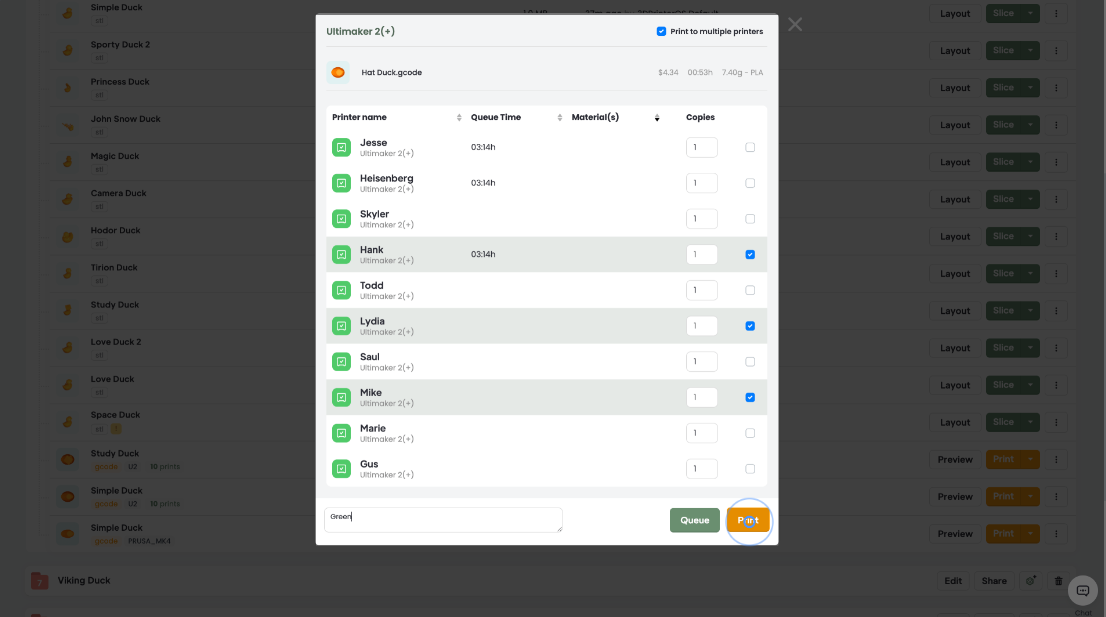Click Layout button for Study Duck stl
Viewport: 1106px width, 617px height.
955,311
